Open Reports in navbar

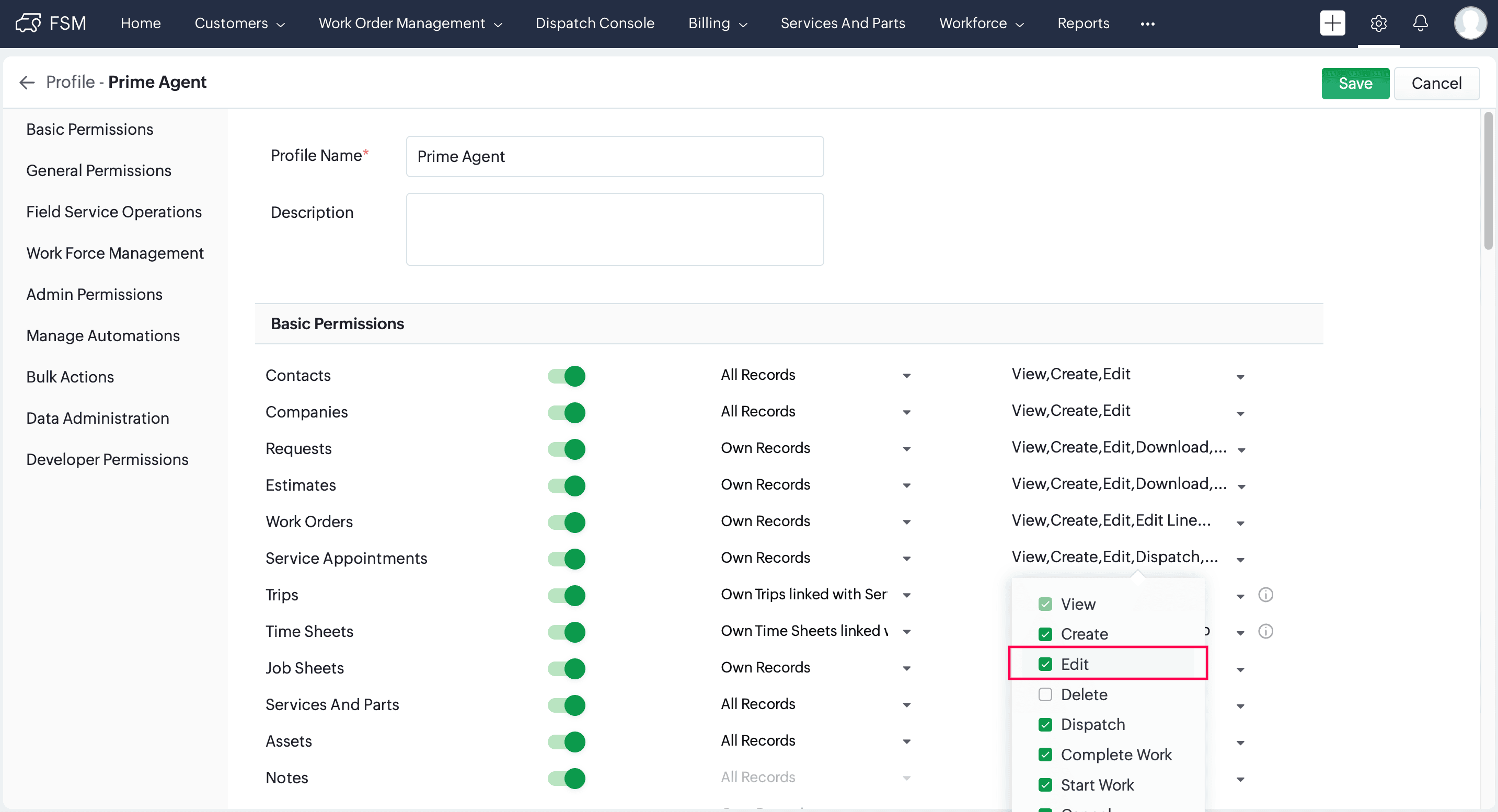click(1084, 23)
